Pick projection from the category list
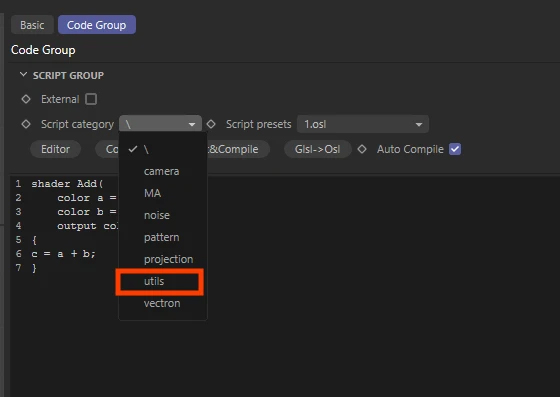560x397 pixels. 163,259
